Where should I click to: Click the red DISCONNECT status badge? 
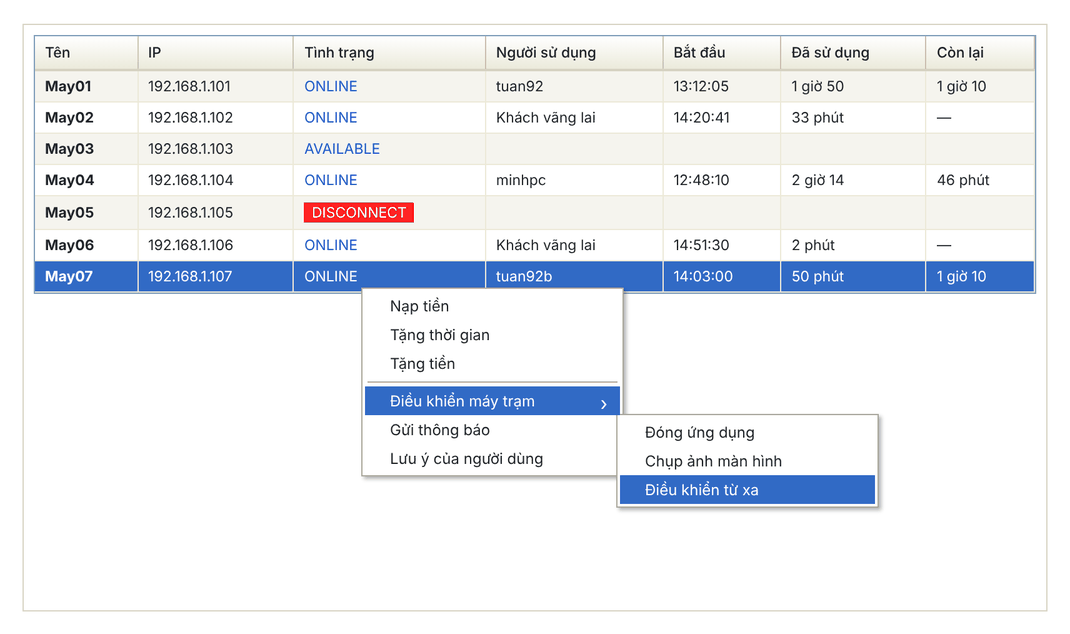(359, 212)
